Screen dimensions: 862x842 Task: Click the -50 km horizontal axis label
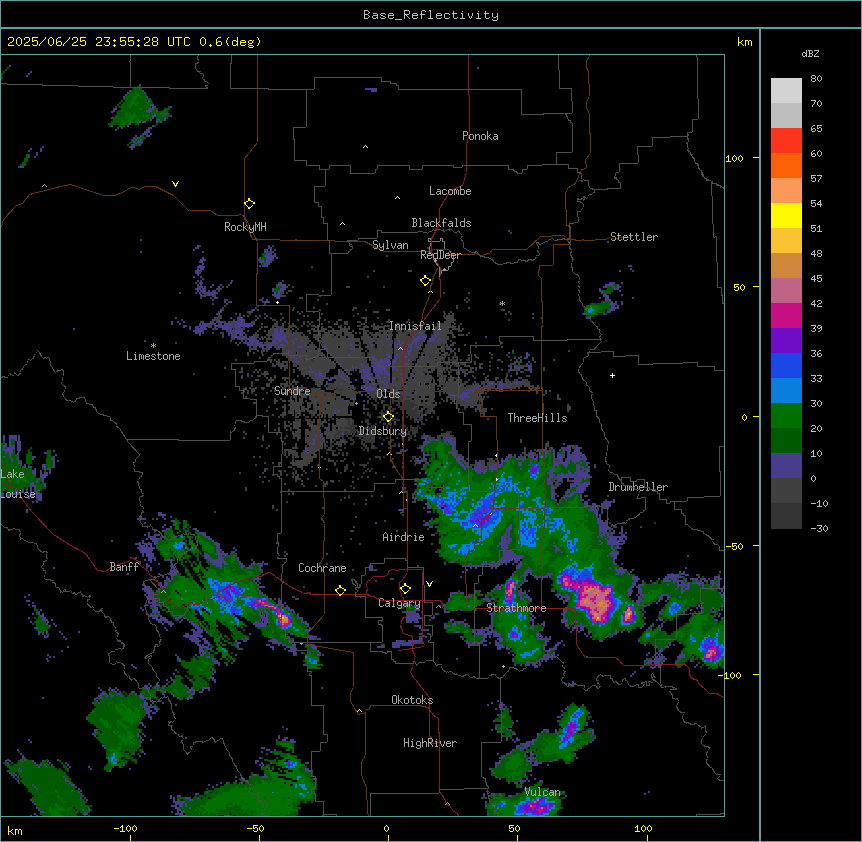click(255, 828)
